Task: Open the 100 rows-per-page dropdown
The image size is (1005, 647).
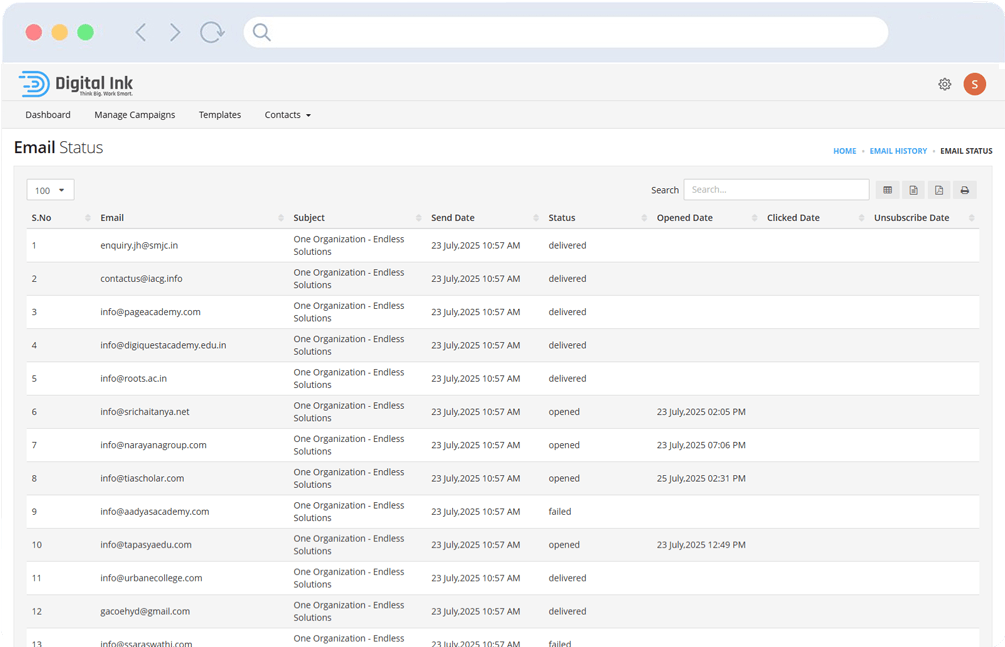Action: (50, 190)
